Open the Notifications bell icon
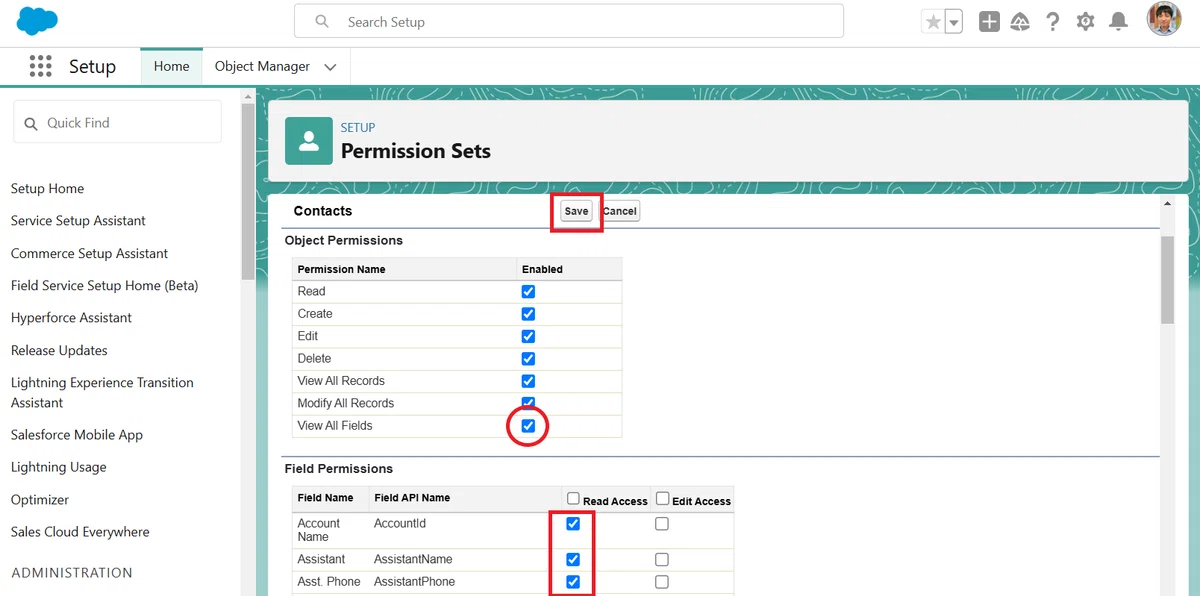The width and height of the screenshot is (1200, 596). tap(1119, 22)
